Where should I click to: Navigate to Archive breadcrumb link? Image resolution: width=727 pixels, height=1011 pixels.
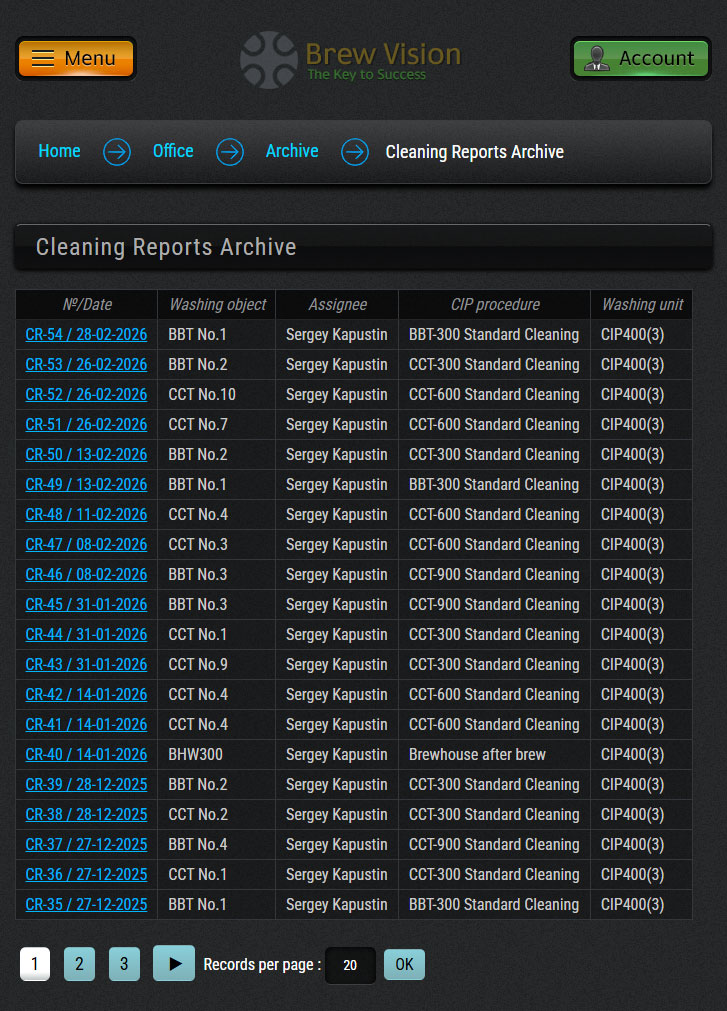(292, 151)
